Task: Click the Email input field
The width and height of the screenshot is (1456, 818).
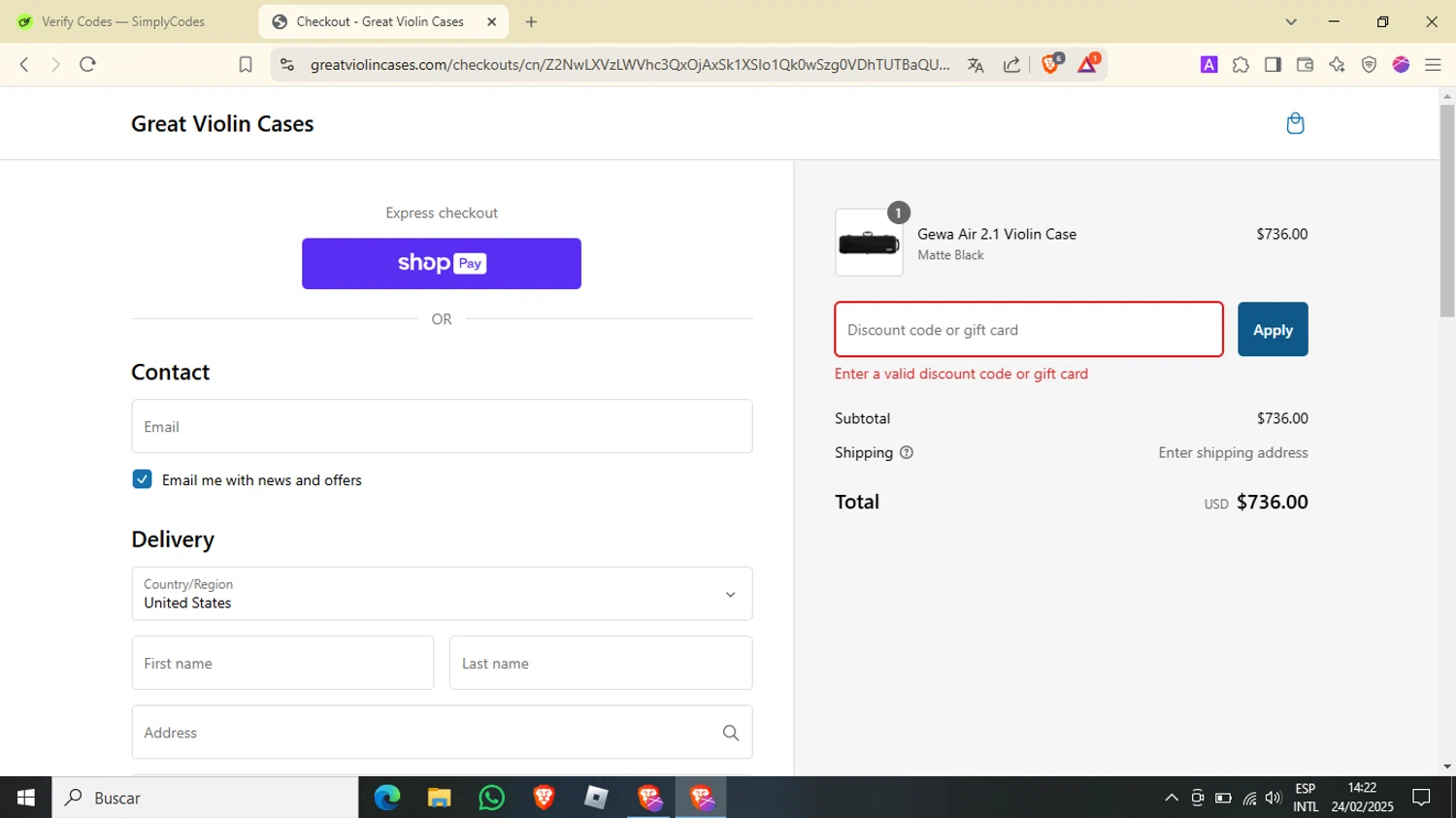Action: (x=442, y=426)
